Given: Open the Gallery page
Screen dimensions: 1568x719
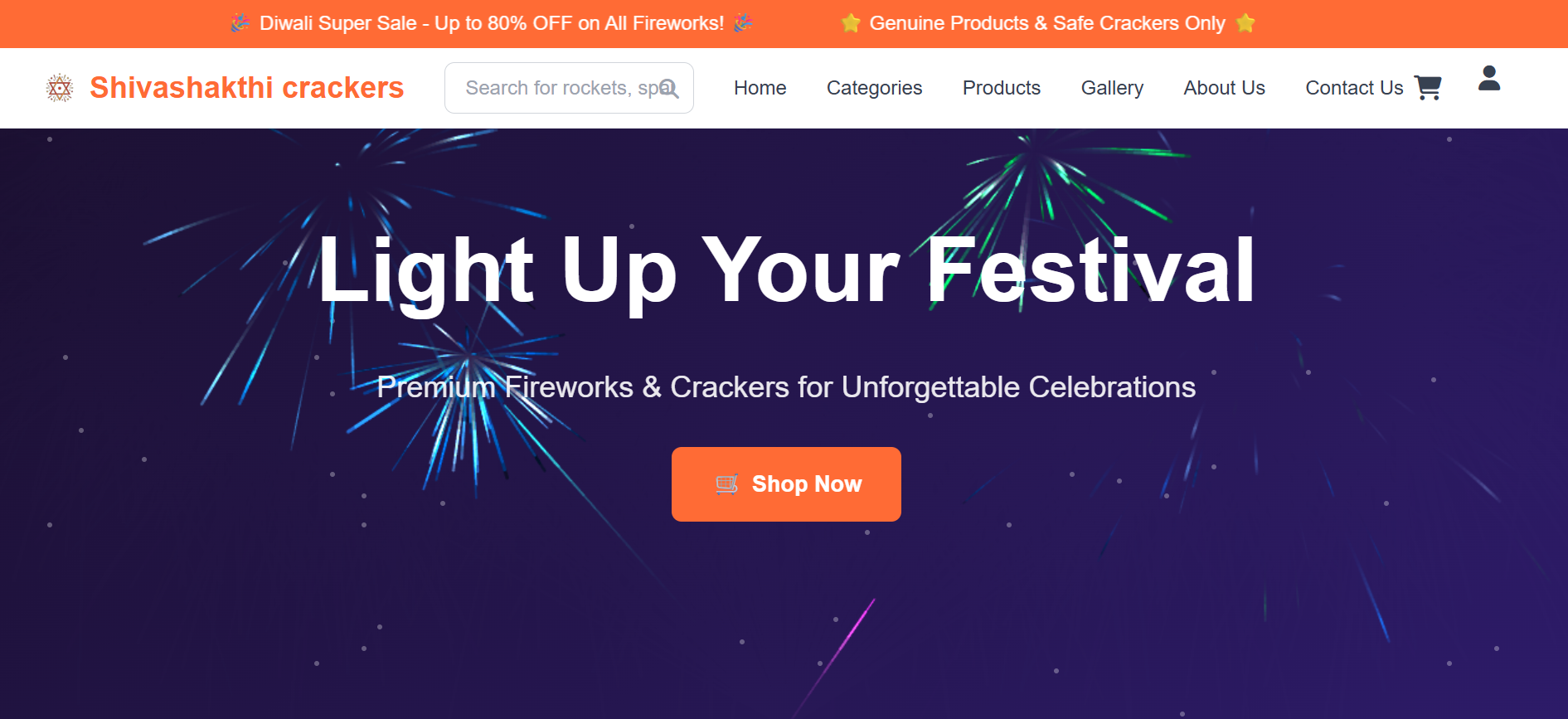Looking at the screenshot, I should [x=1112, y=88].
